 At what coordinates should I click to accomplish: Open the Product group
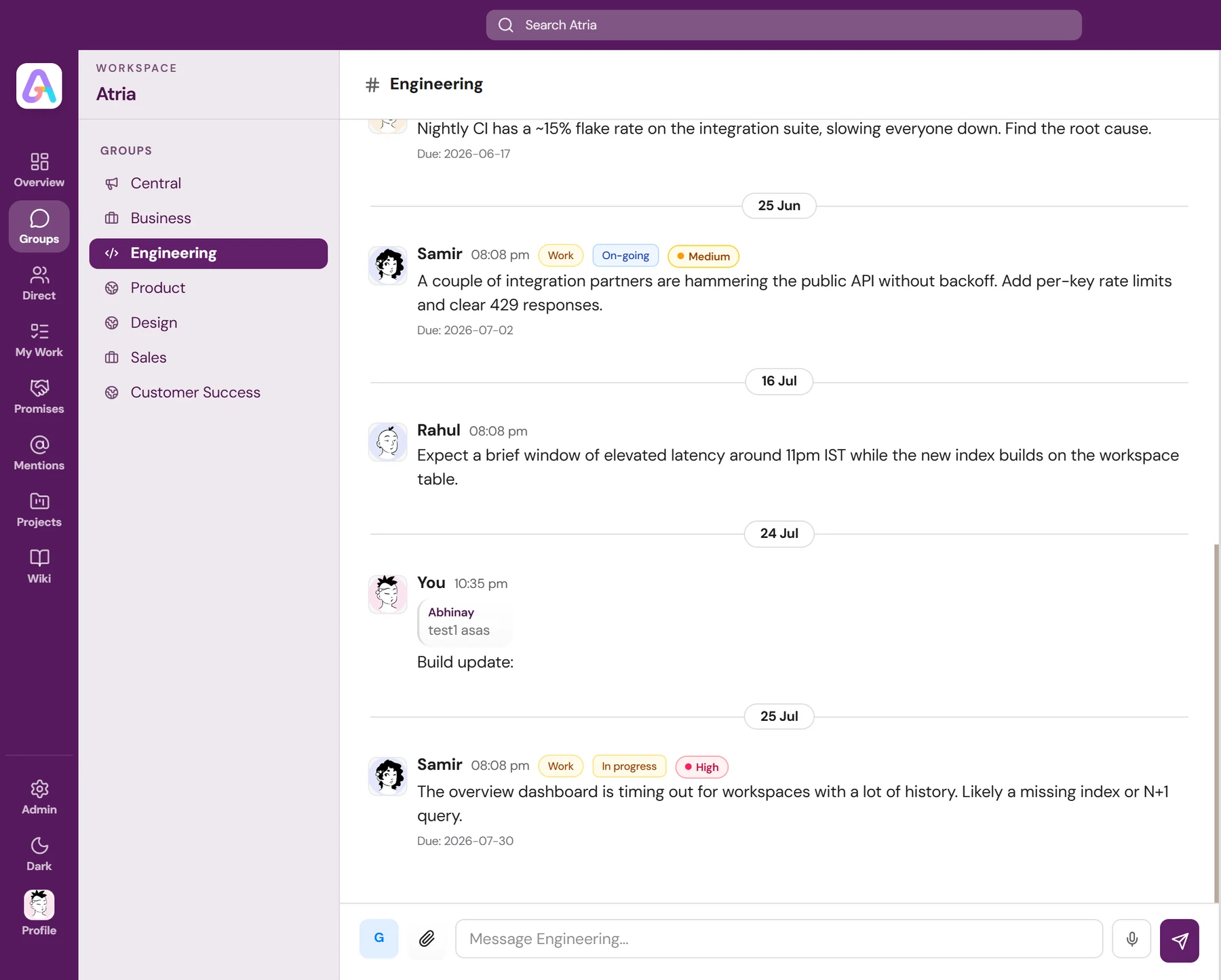click(x=208, y=288)
